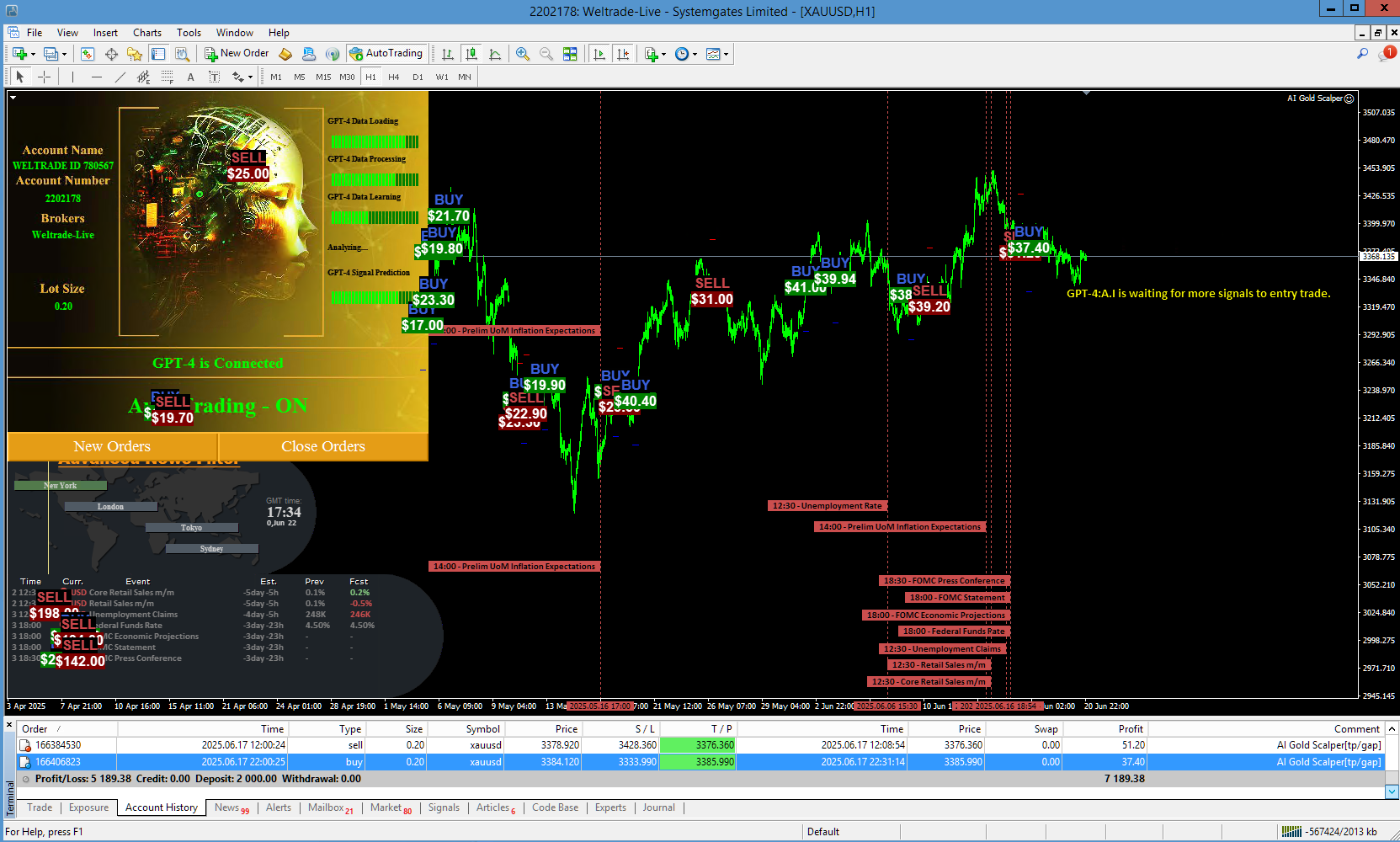Expand the New Chart dropdown arrow
Viewport: 1400px width, 842px height.
tap(33, 55)
